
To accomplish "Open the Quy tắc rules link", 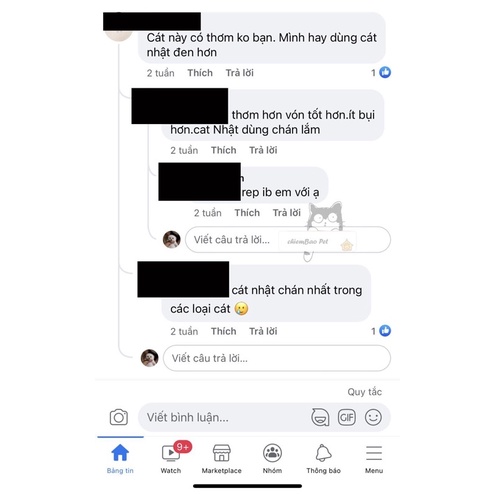I will pos(364,392).
